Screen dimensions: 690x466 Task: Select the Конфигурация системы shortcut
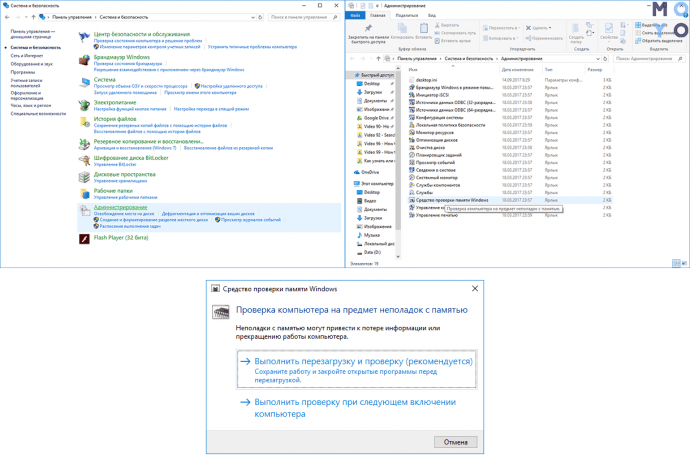(436, 117)
